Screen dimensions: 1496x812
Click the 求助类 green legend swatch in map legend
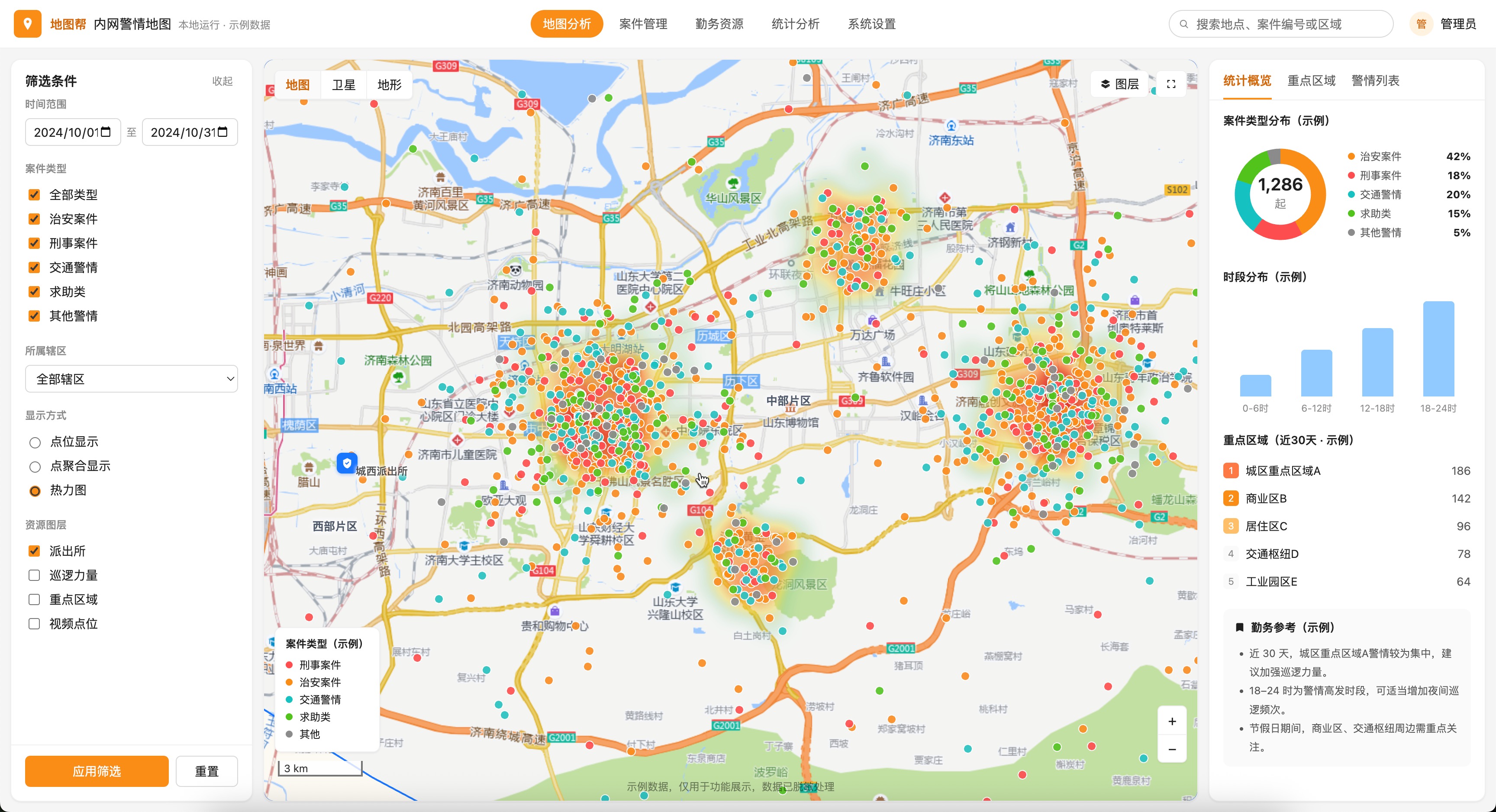289,717
